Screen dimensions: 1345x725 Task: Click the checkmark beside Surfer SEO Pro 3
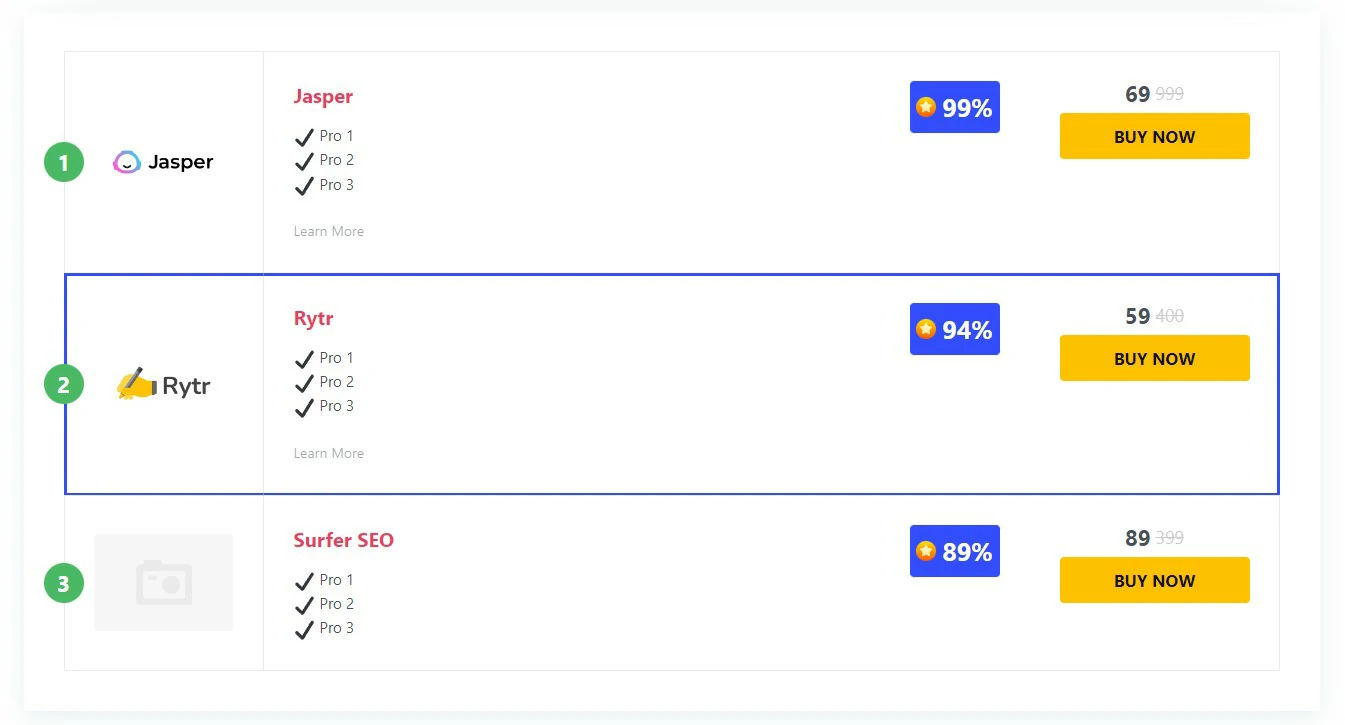tap(304, 629)
